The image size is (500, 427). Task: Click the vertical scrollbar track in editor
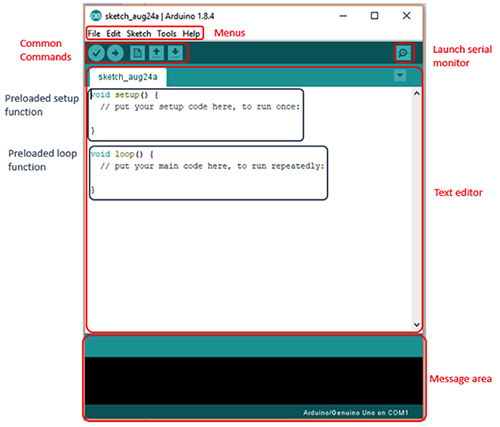(x=416, y=209)
